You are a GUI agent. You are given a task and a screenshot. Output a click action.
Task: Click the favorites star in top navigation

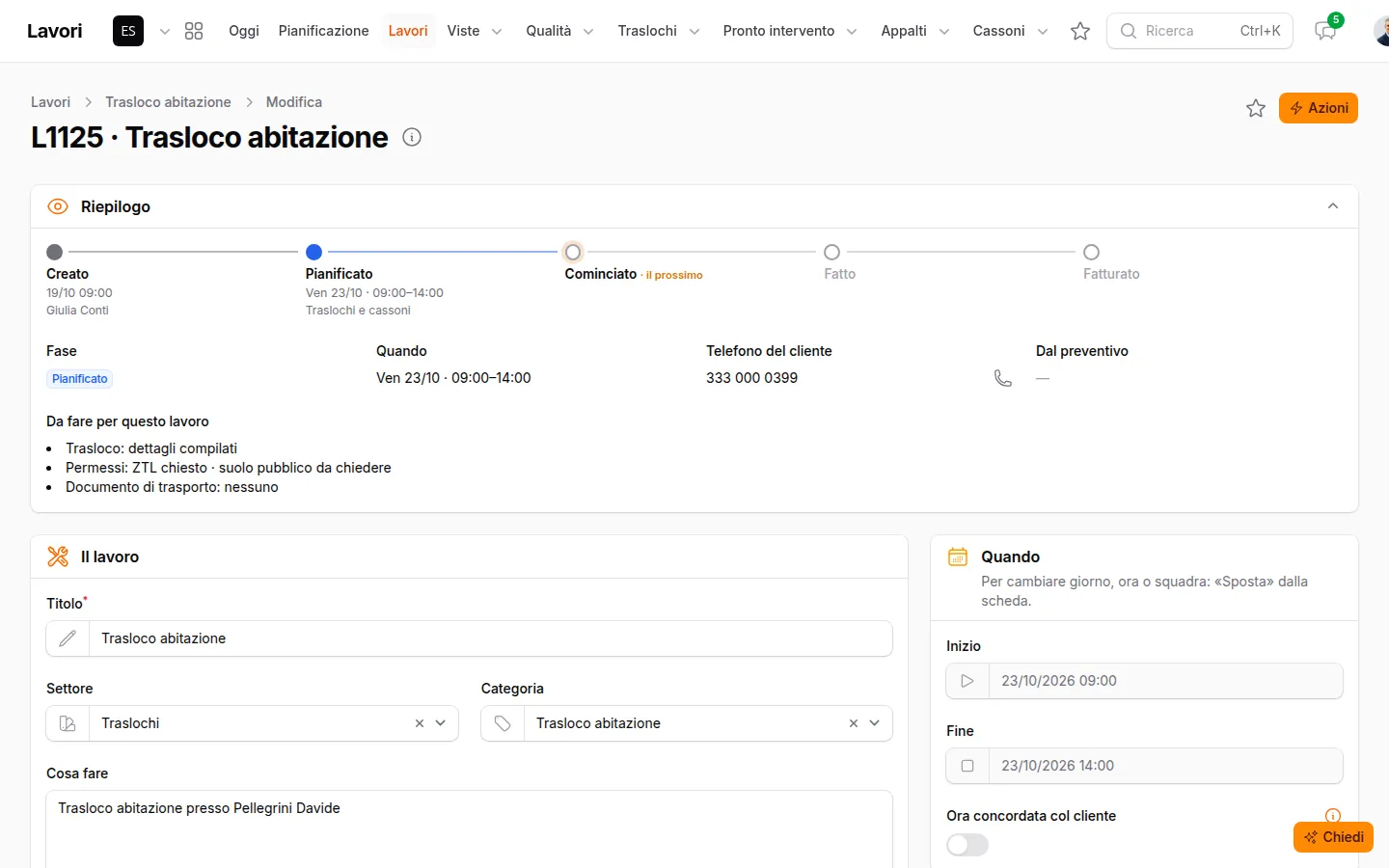click(x=1080, y=31)
